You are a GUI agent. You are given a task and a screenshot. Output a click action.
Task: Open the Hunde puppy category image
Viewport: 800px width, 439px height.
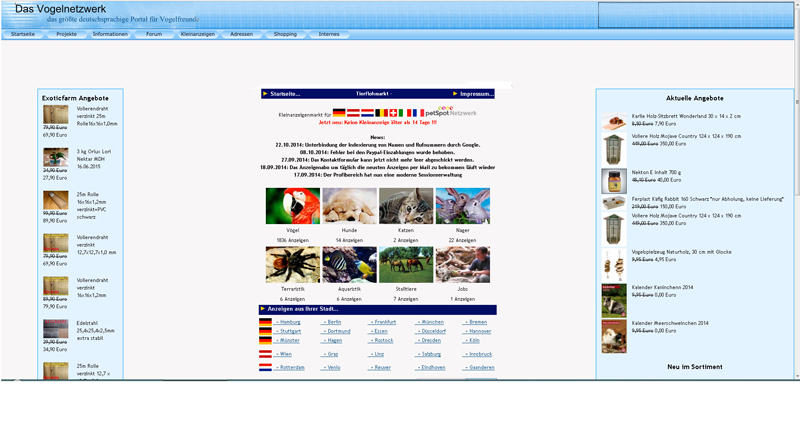pos(349,206)
